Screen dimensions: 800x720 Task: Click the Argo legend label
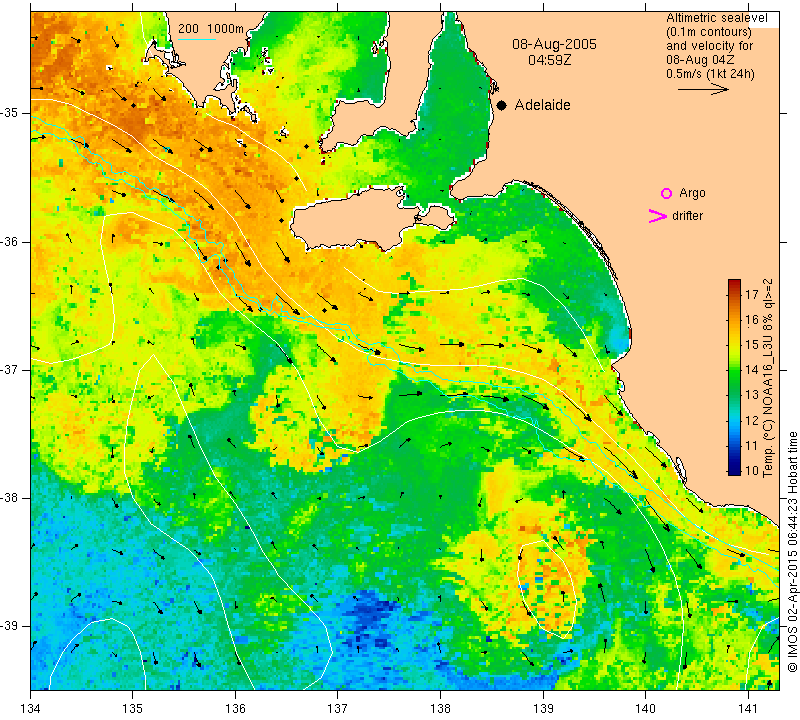click(692, 193)
